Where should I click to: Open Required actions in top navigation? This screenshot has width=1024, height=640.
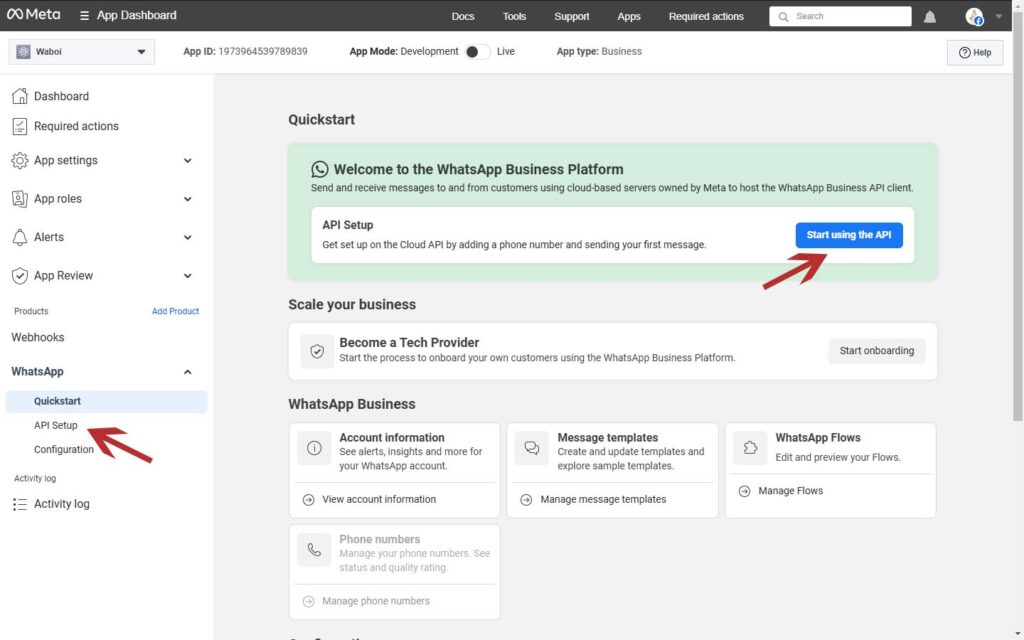(706, 16)
